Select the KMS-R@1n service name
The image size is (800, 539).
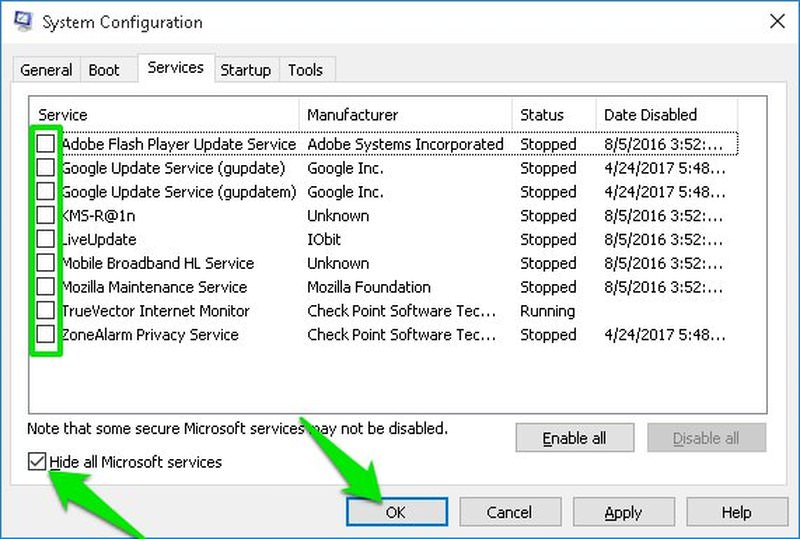click(98, 216)
